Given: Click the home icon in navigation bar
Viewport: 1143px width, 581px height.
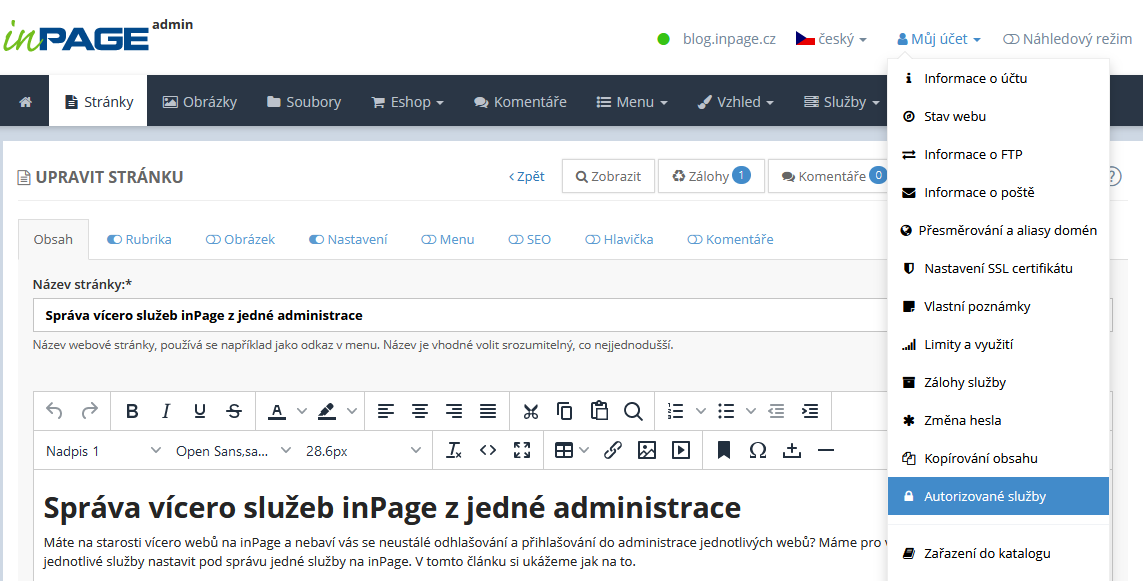Looking at the screenshot, I should tap(26, 102).
